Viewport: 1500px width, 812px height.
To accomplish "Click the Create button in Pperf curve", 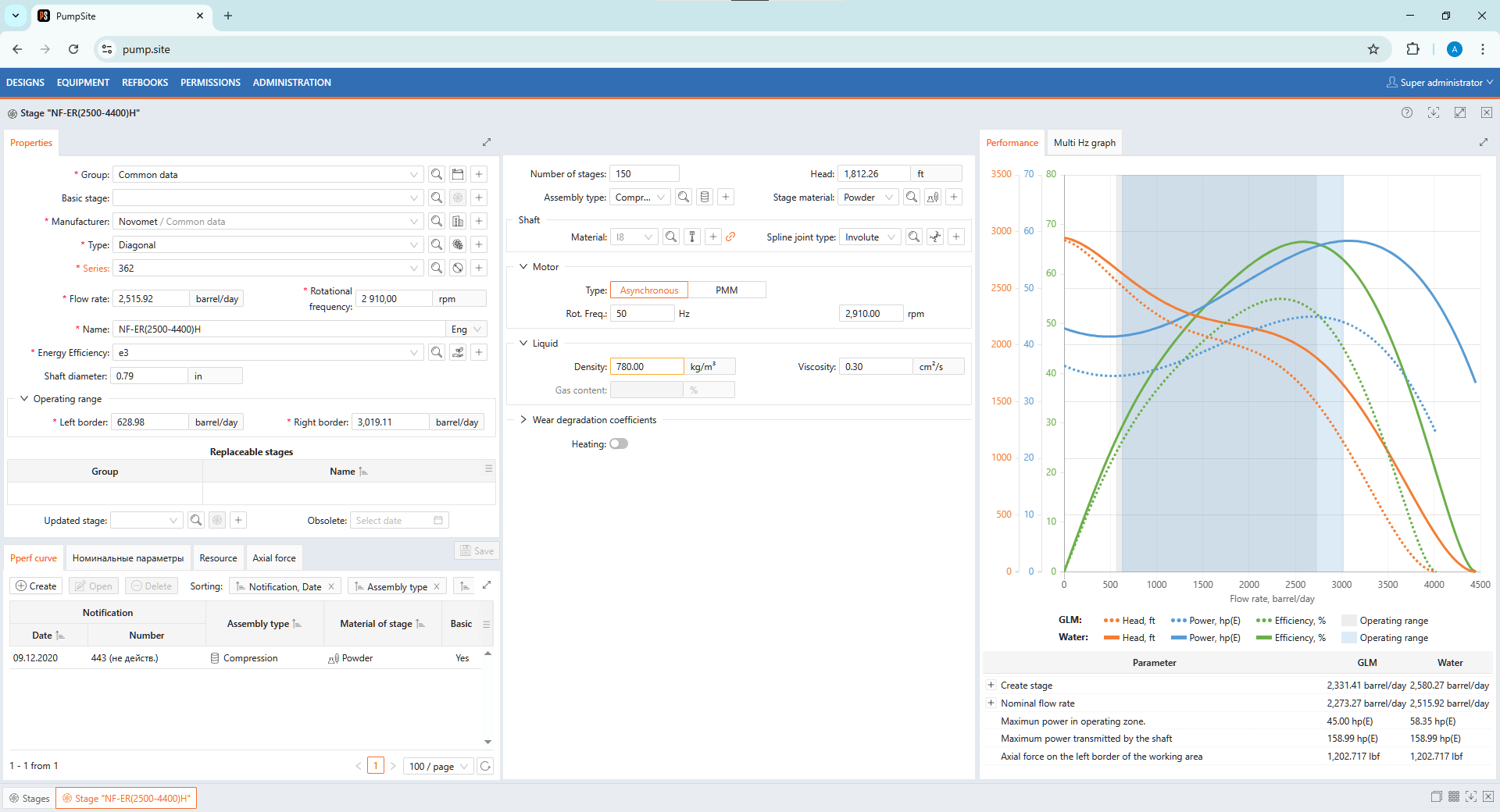I will 36,586.
